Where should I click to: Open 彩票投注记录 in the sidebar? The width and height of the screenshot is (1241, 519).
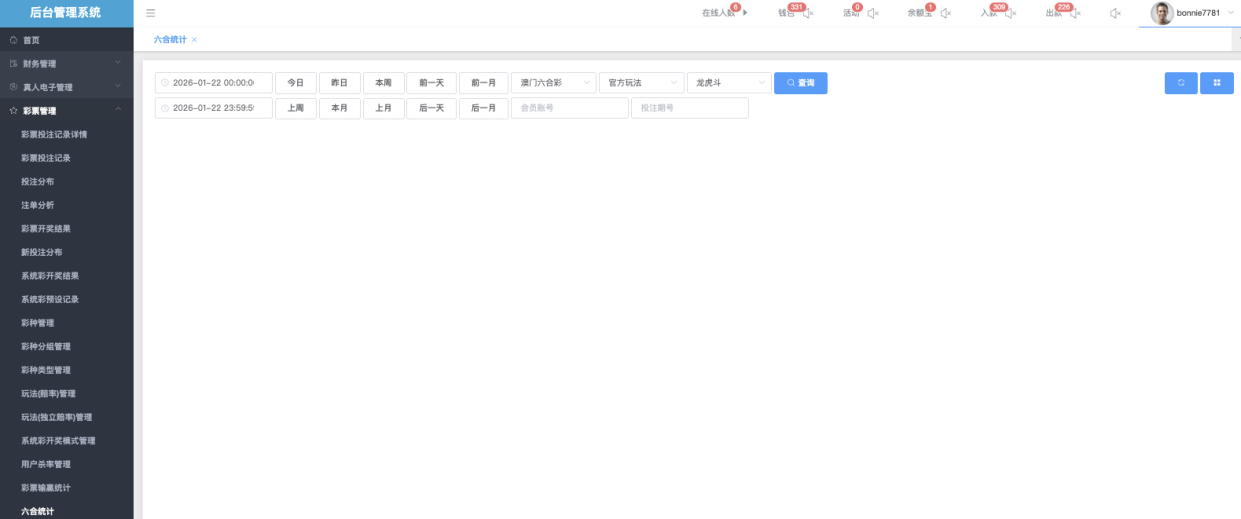pos(46,158)
